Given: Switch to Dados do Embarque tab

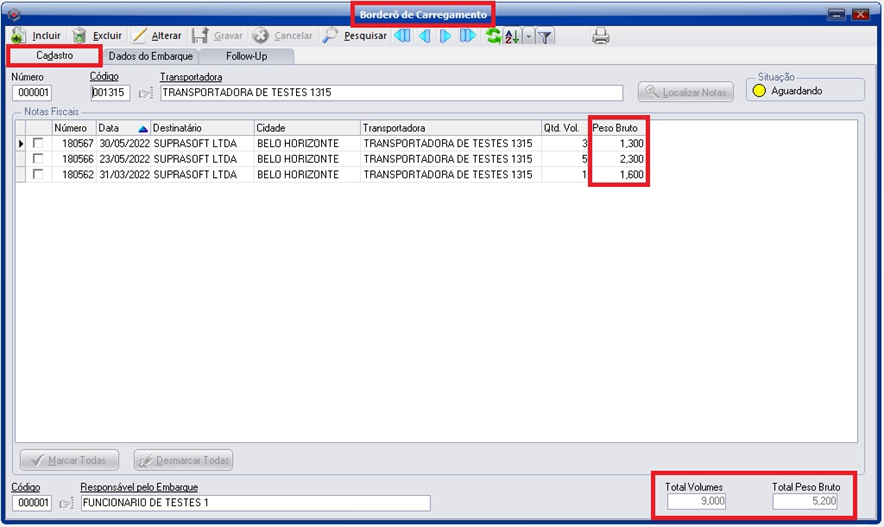Looking at the screenshot, I should coord(150,56).
